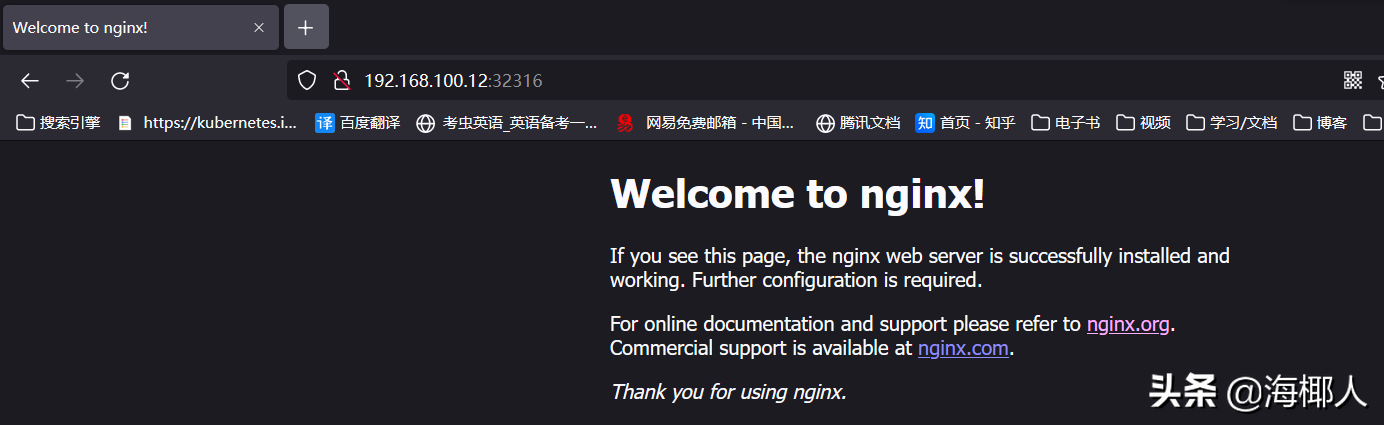This screenshot has height=425, width=1384.
Task: Follow the nginx.org link
Action: point(1128,324)
